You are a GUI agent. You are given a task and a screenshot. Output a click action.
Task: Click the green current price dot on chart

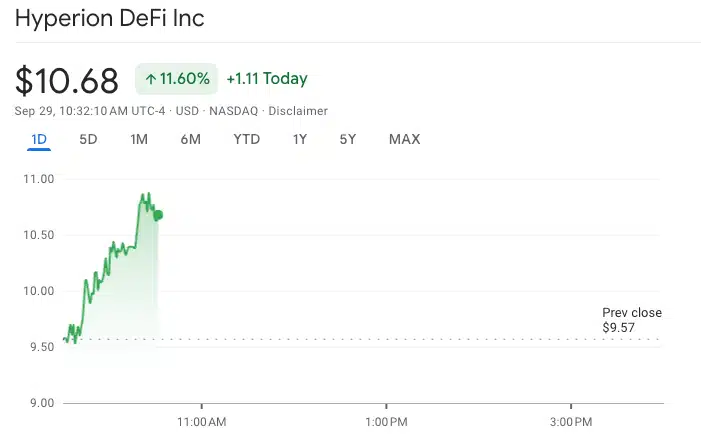[158, 215]
